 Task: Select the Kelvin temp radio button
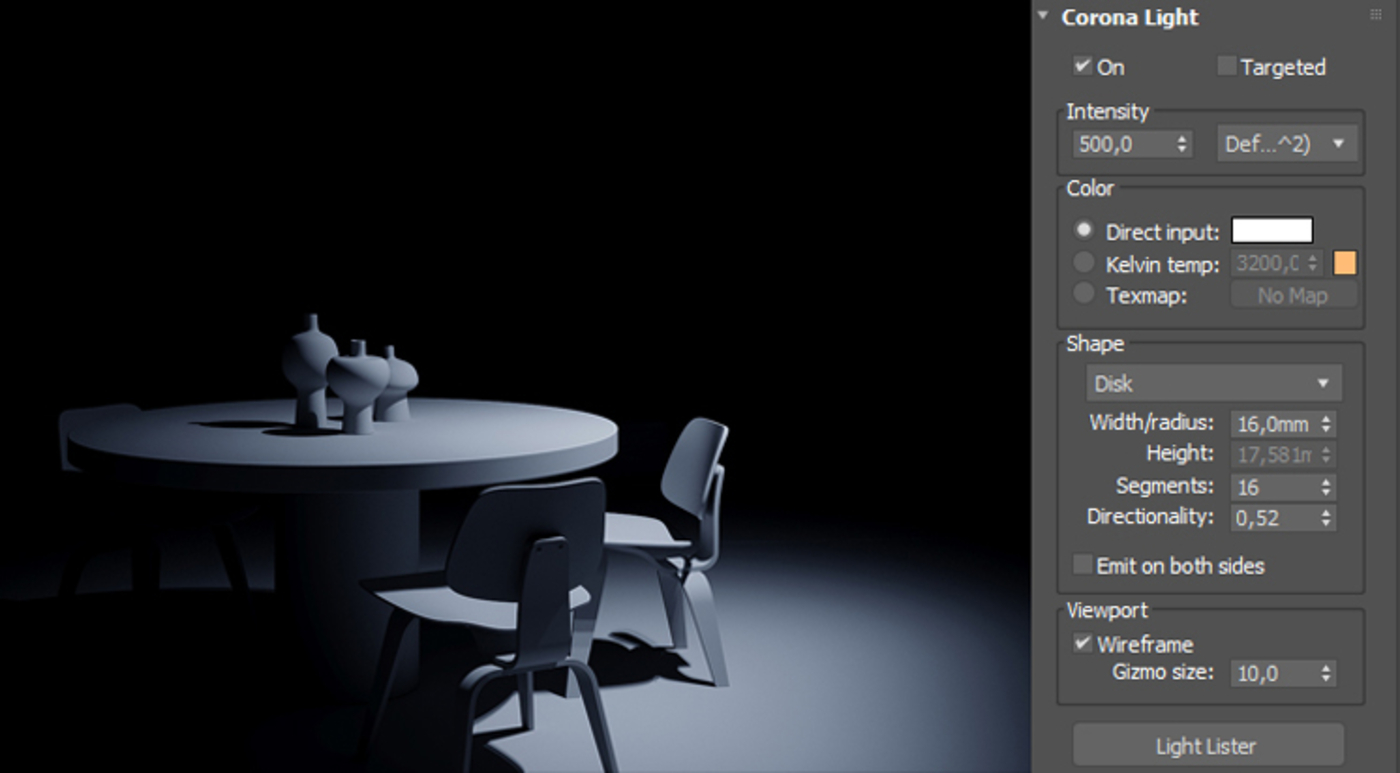pos(1084,263)
